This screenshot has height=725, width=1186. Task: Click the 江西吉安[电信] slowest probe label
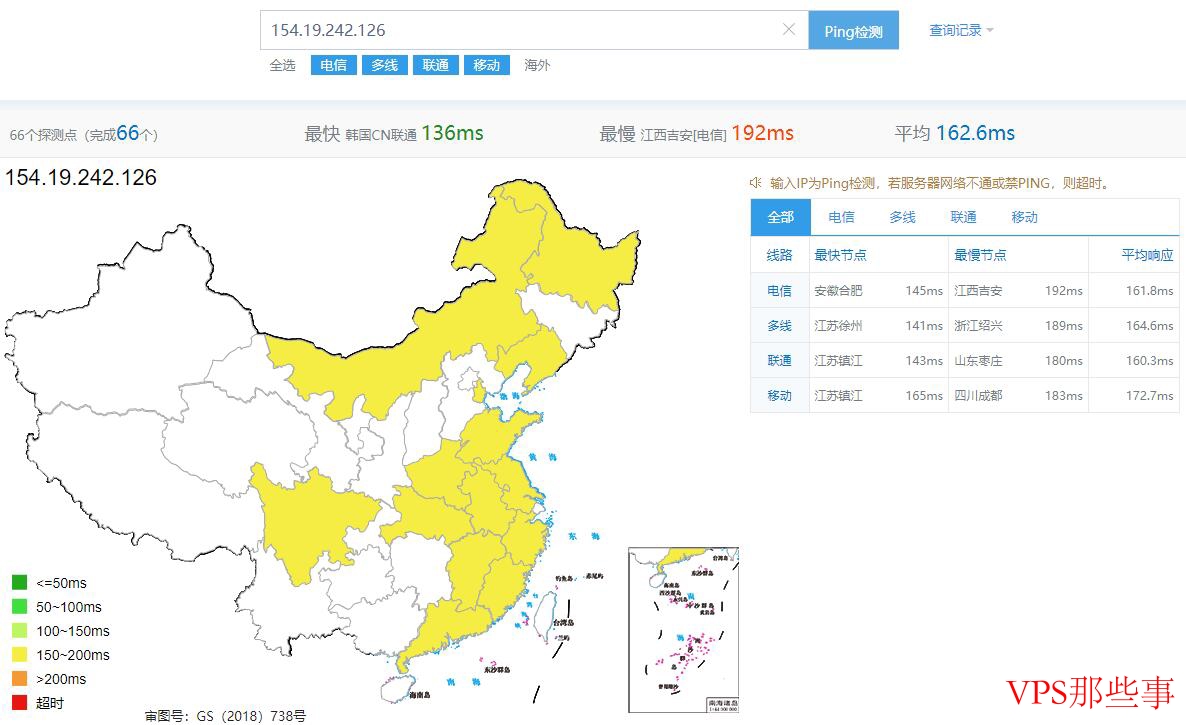click(683, 135)
